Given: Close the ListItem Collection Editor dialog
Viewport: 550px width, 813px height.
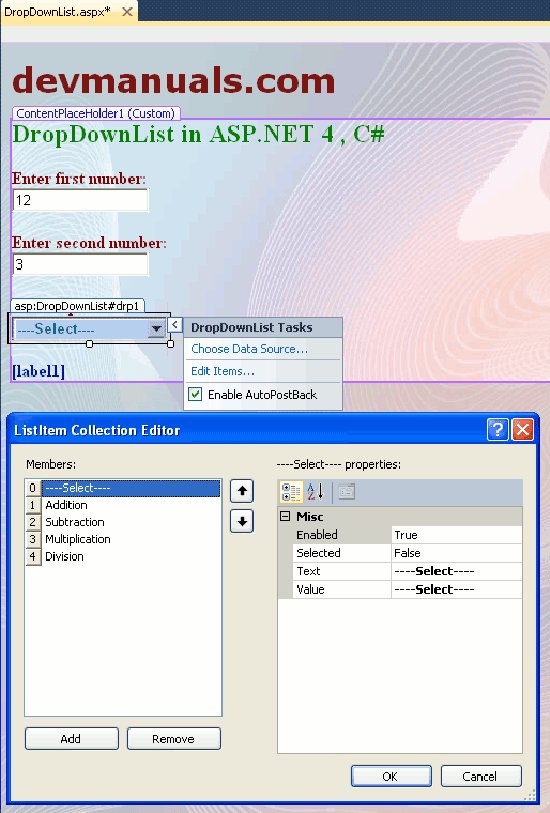Looking at the screenshot, I should 523,430.
